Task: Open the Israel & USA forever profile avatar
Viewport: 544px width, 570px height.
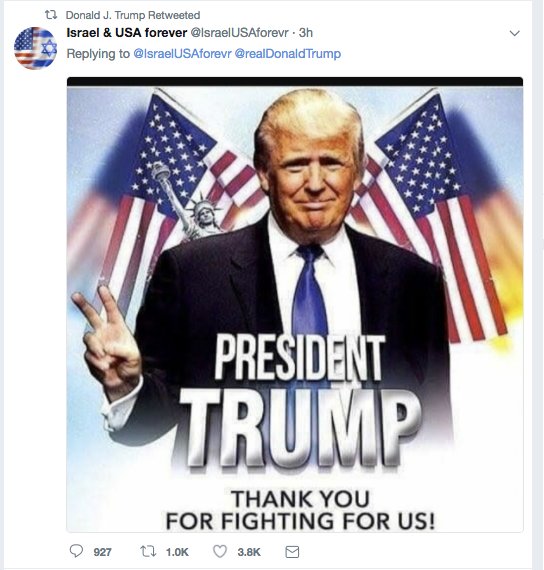Action: click(35, 48)
